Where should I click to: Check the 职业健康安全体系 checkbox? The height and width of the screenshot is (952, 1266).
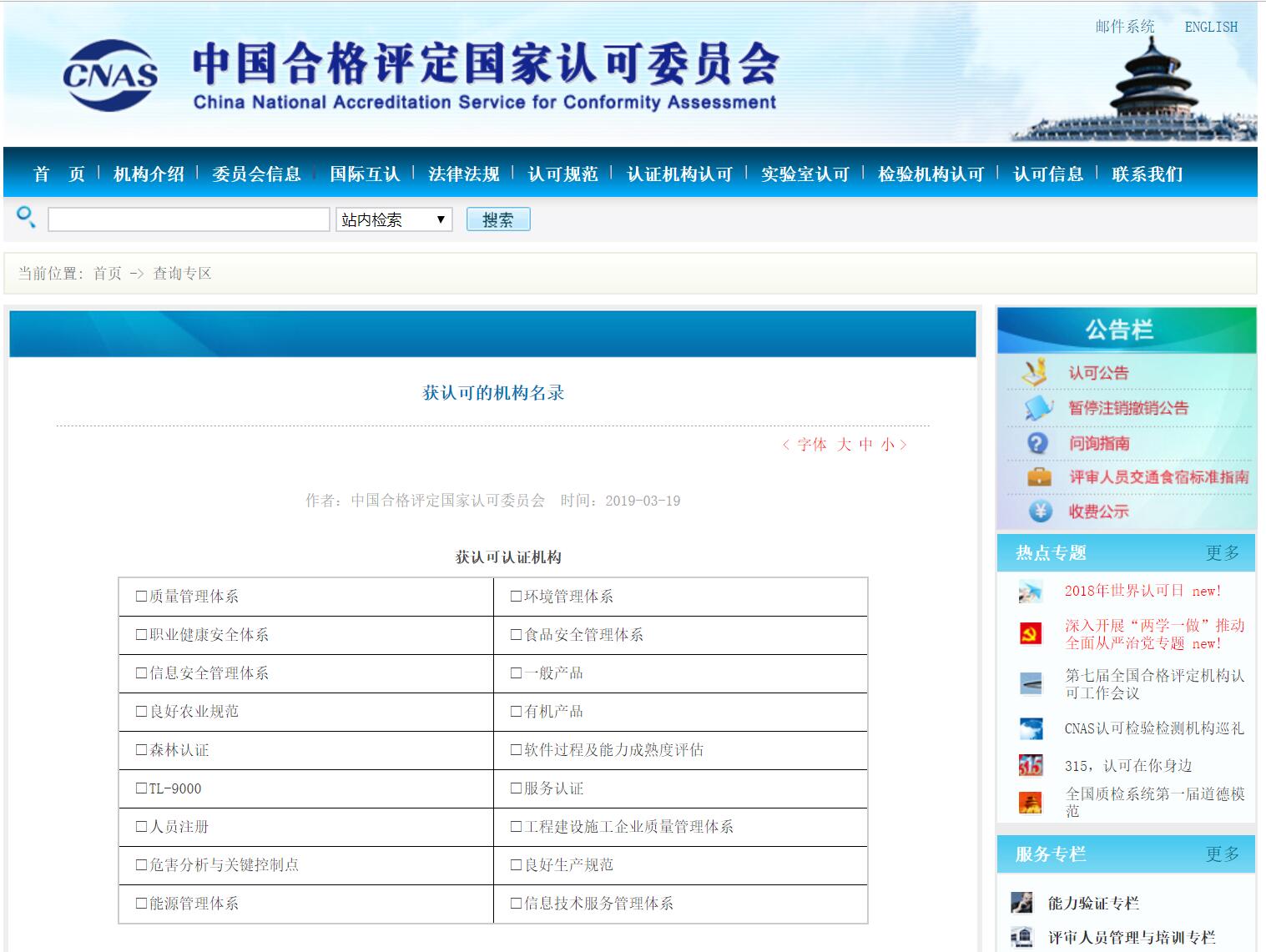click(x=141, y=635)
